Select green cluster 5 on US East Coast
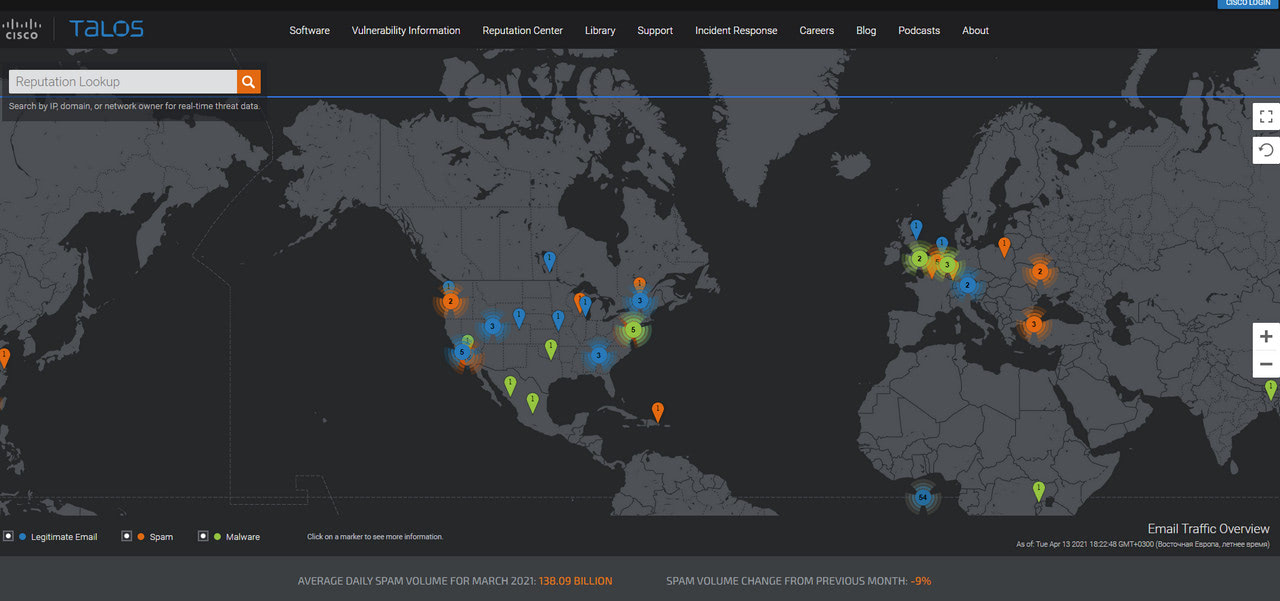Image resolution: width=1280 pixels, height=601 pixels. [x=632, y=329]
